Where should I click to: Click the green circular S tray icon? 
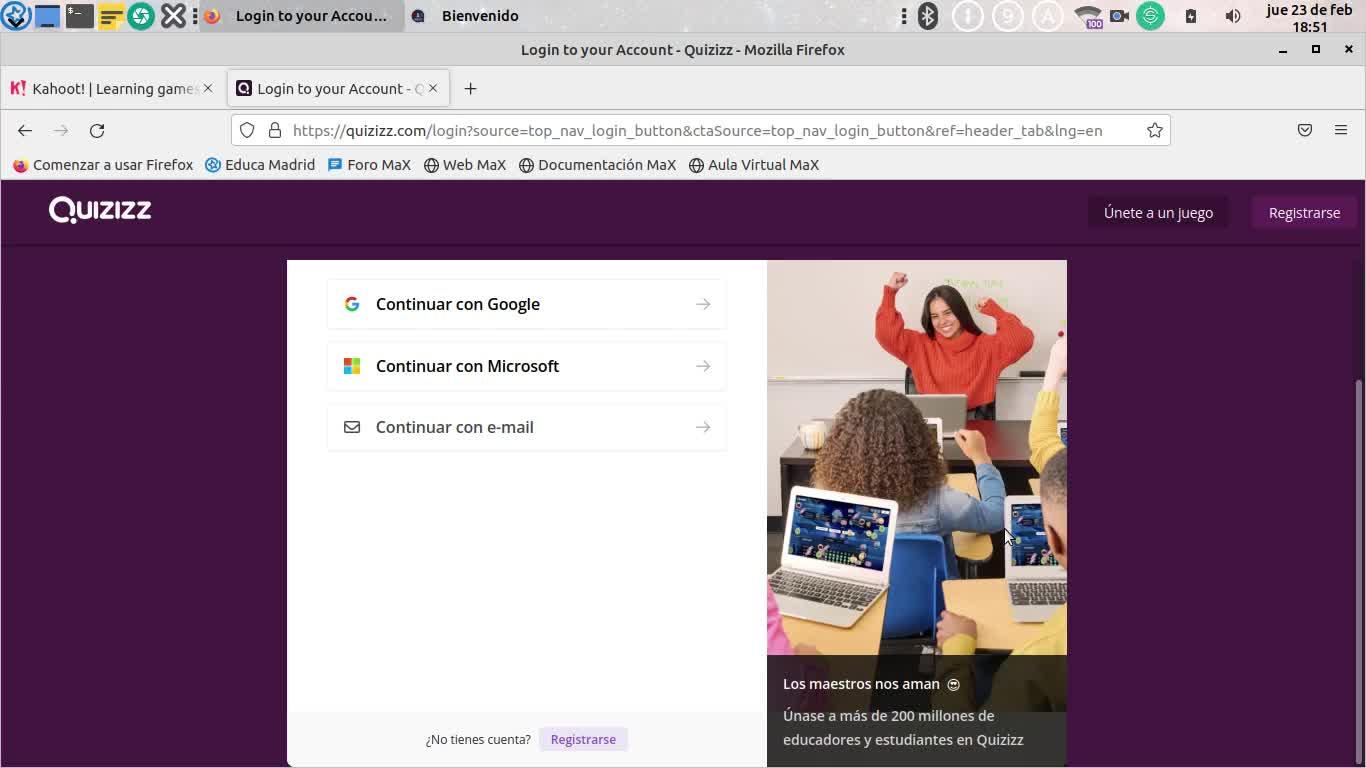(x=1151, y=16)
